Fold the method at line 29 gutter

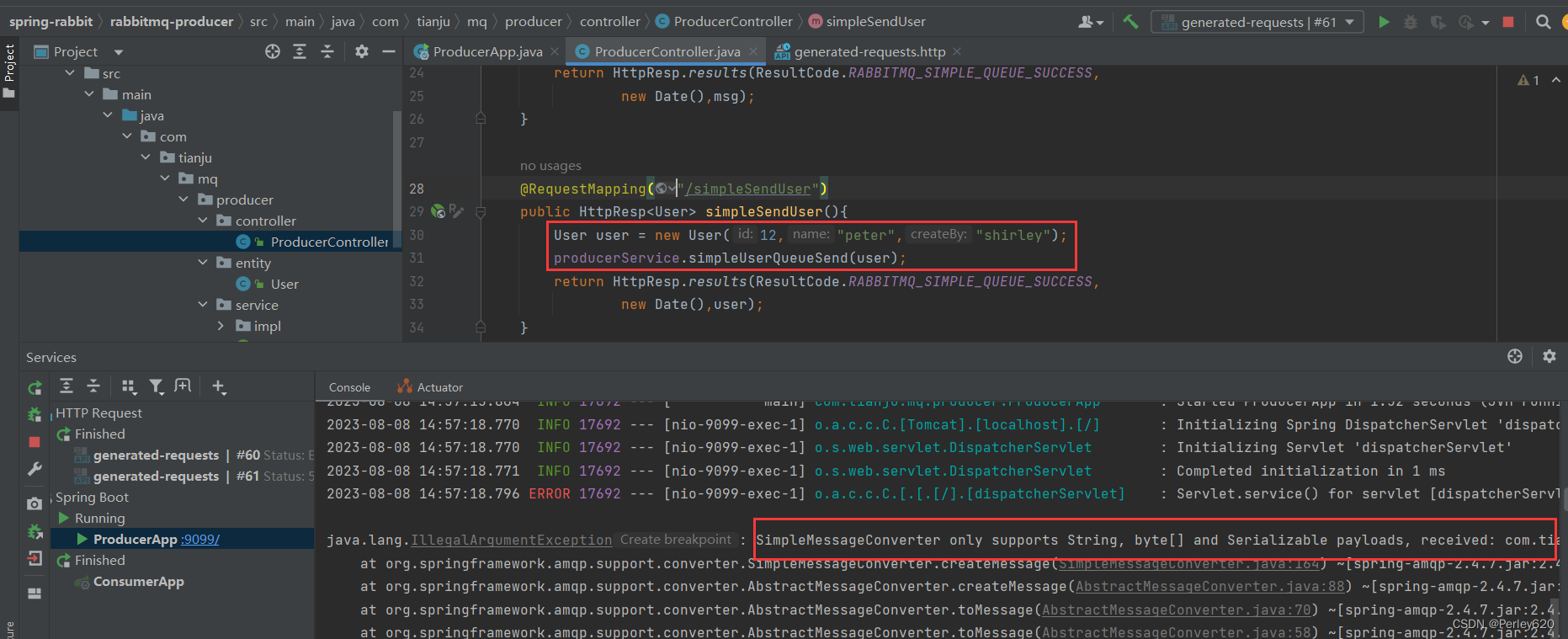click(481, 212)
